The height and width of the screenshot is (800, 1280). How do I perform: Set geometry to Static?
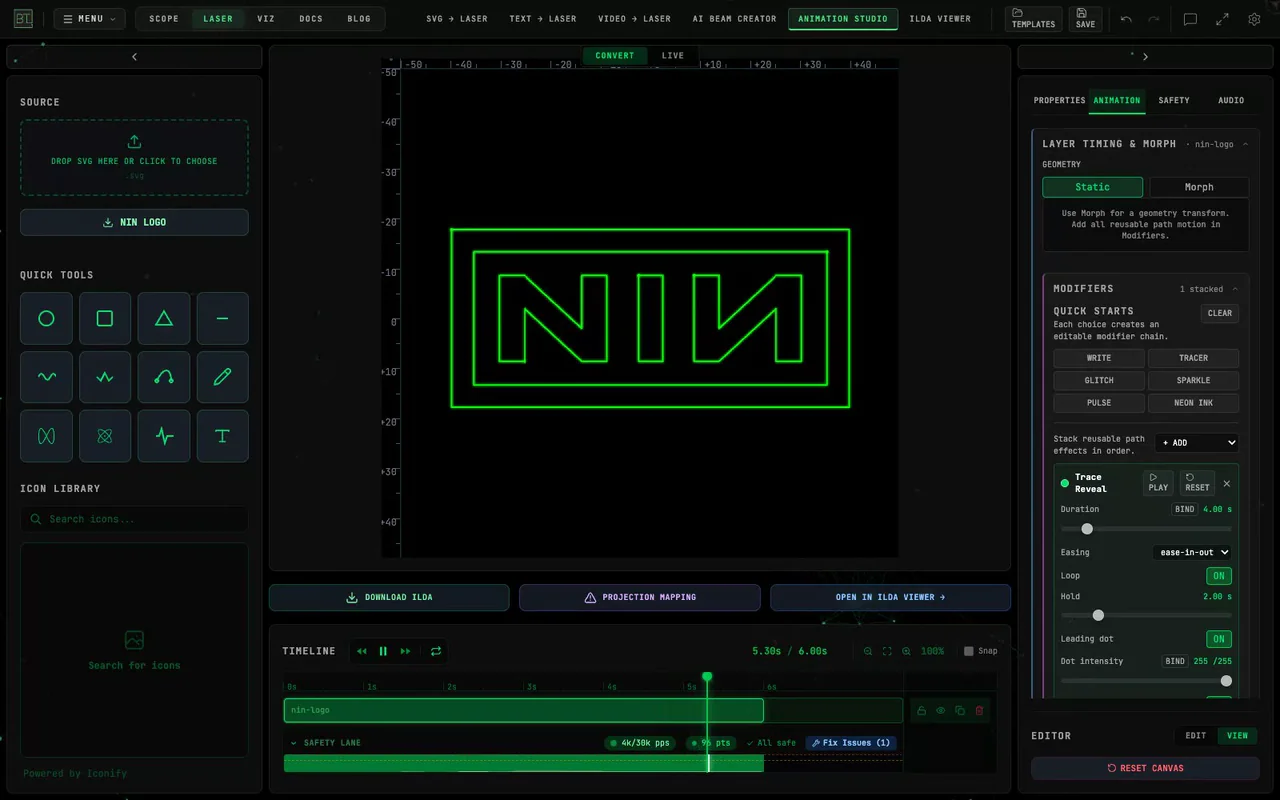(x=1092, y=187)
